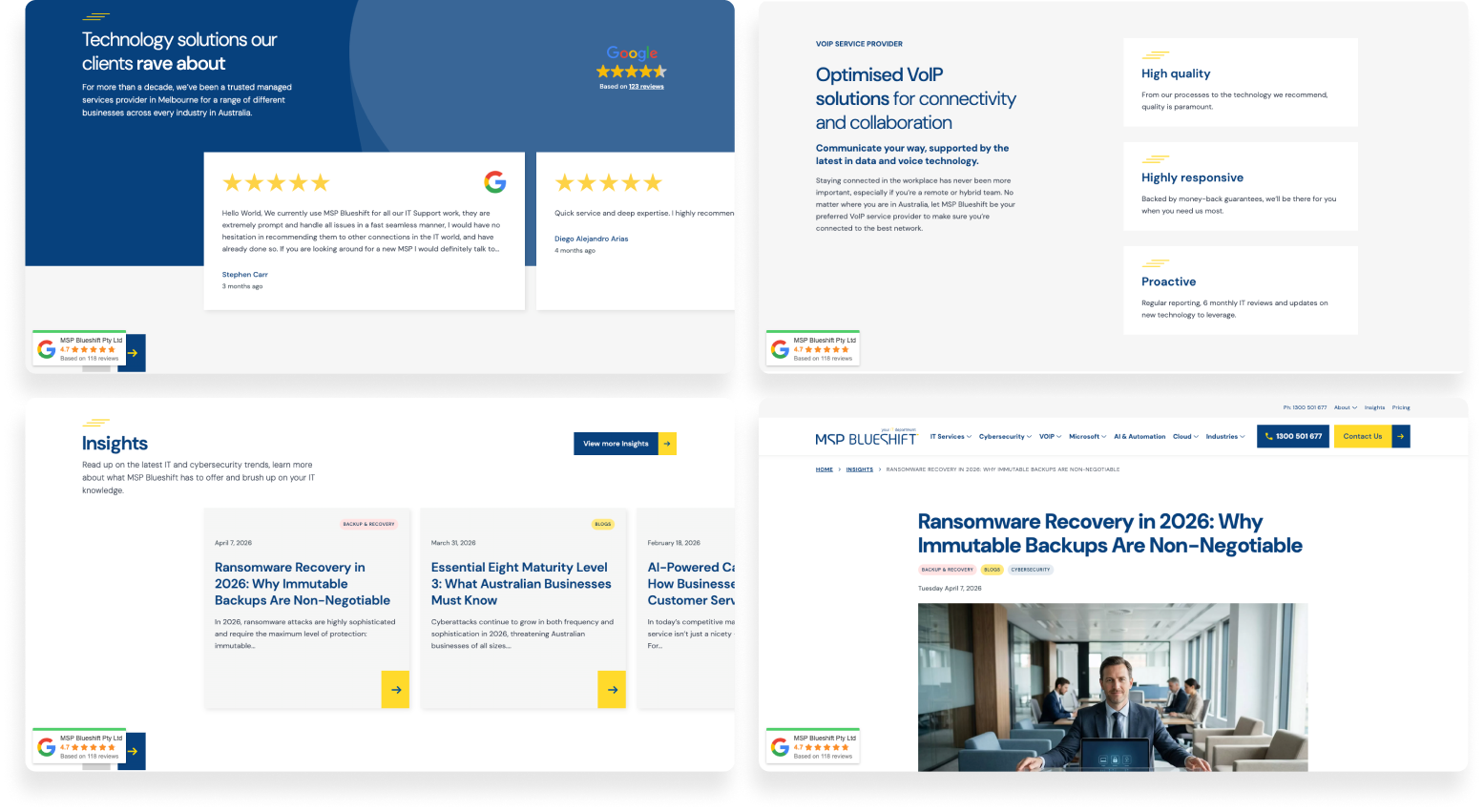Click the Google logo above the star rating
1484x812 pixels.
coord(632,53)
